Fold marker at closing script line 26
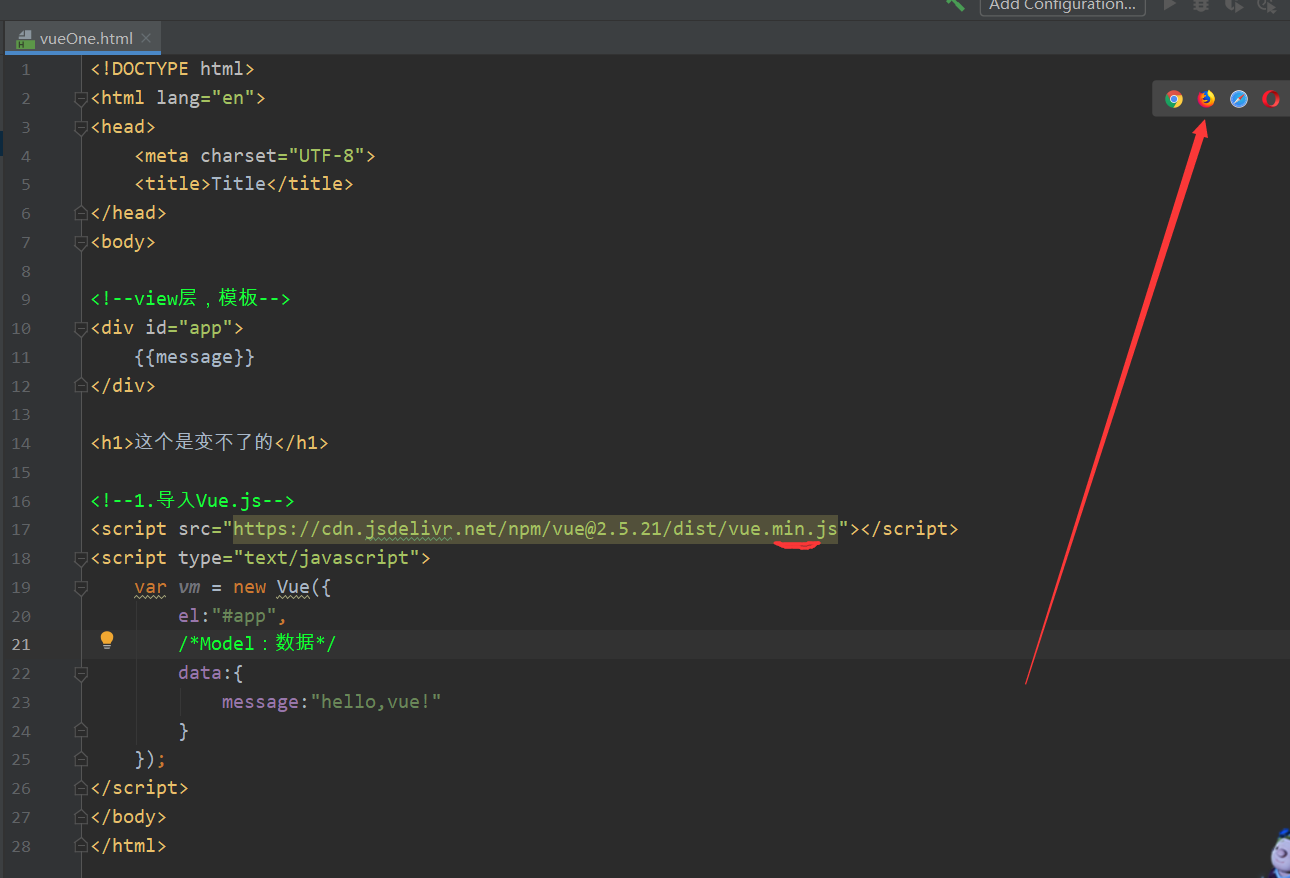 click(81, 788)
